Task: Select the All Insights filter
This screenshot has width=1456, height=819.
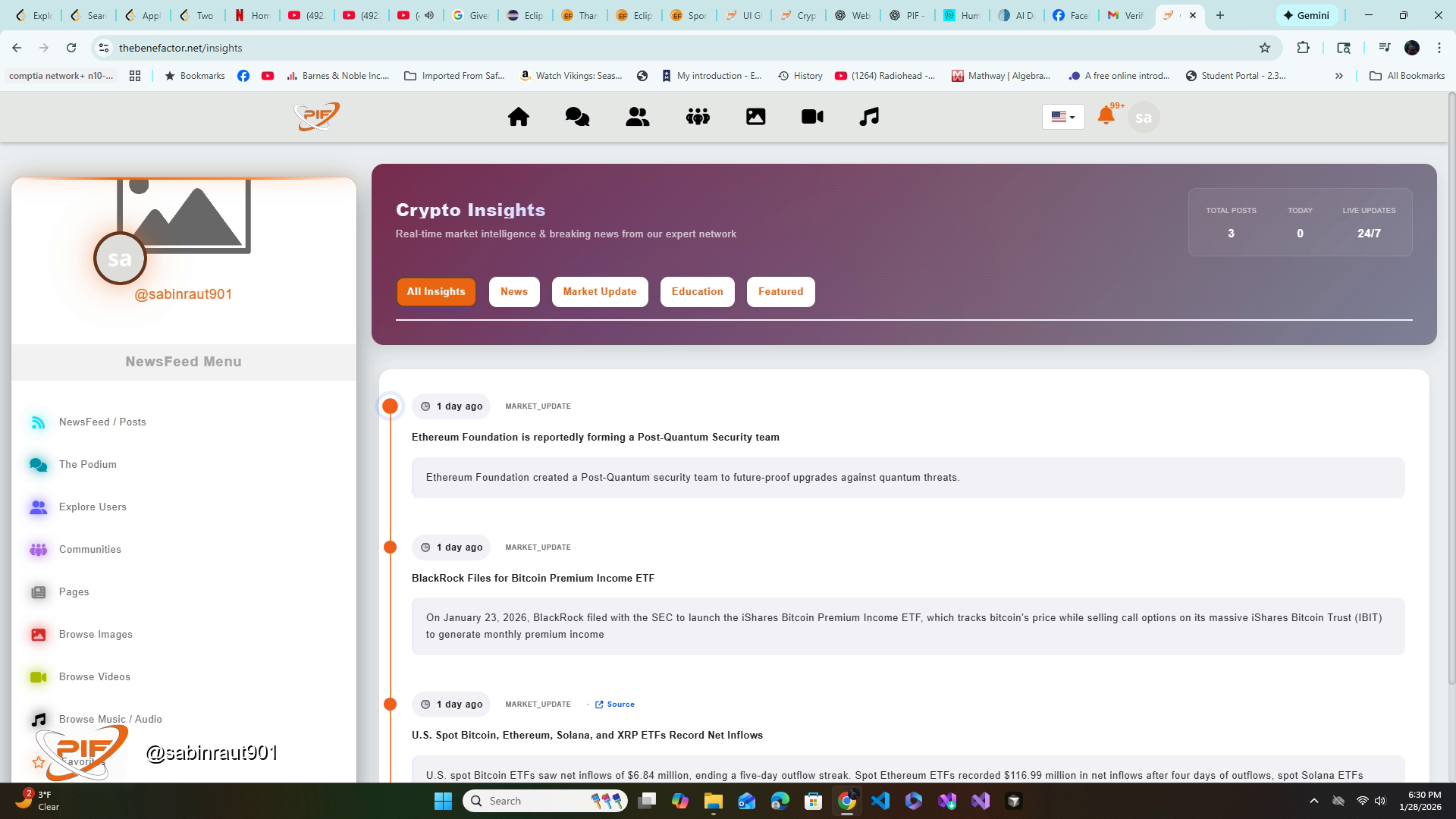Action: point(436,292)
